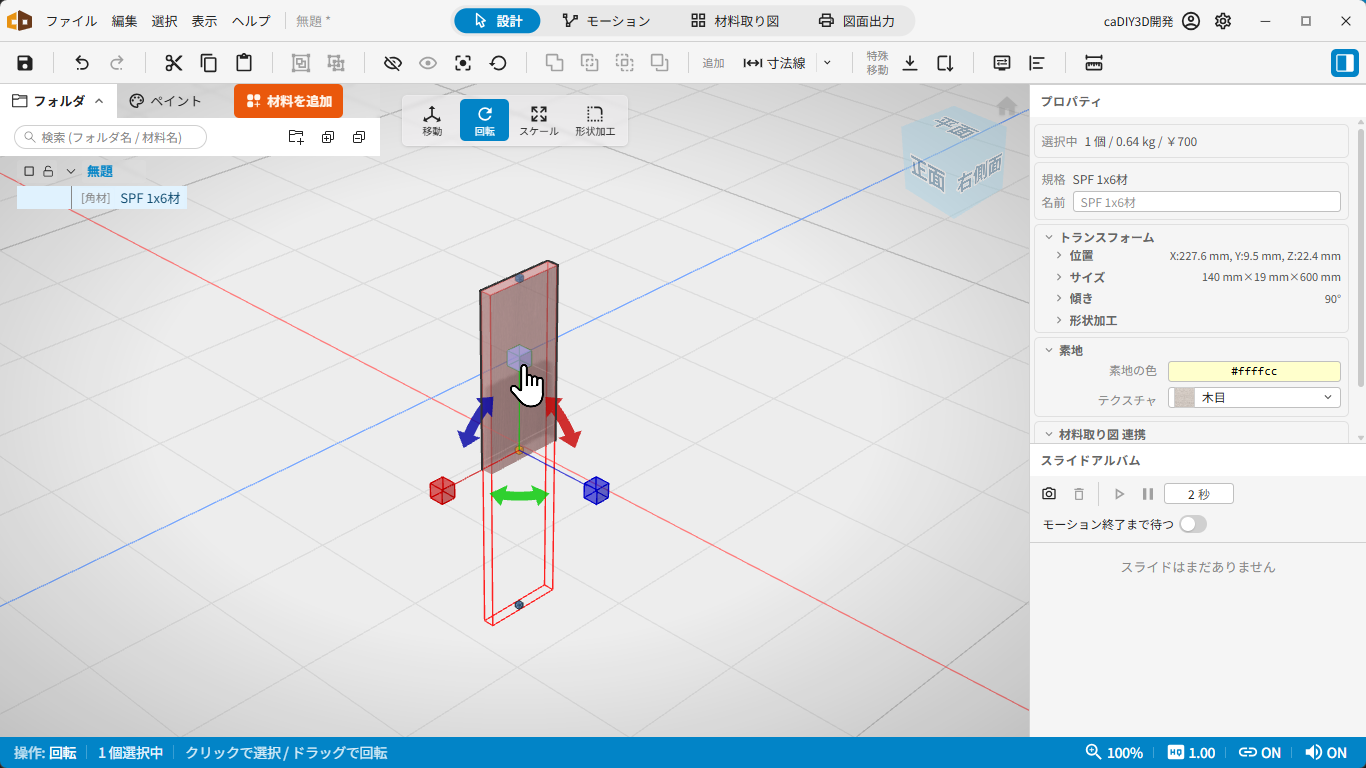Click the #ffffcc base color swatch
The image size is (1366, 768).
(x=1254, y=371)
